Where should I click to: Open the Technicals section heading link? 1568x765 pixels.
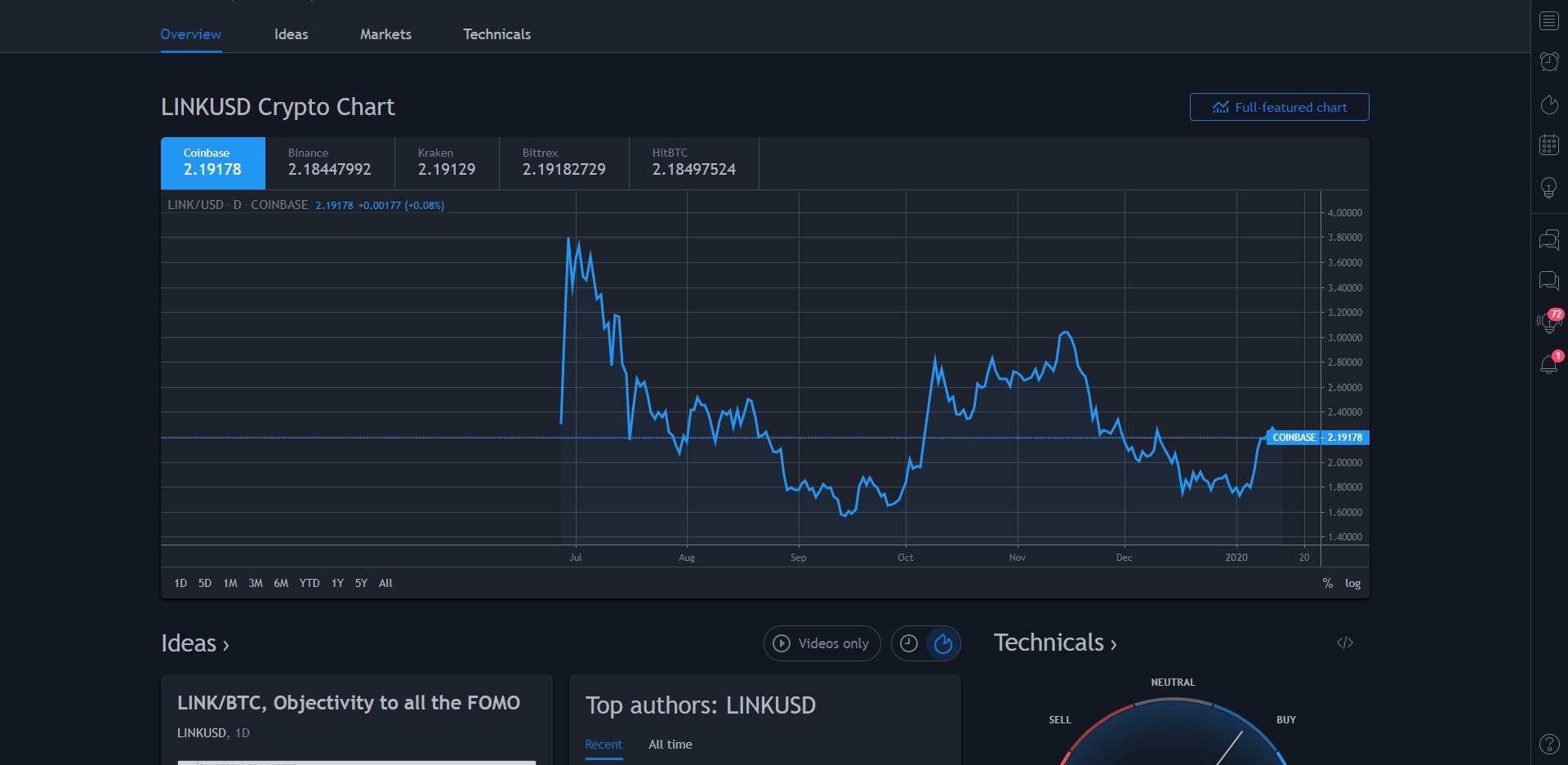[x=1055, y=643]
